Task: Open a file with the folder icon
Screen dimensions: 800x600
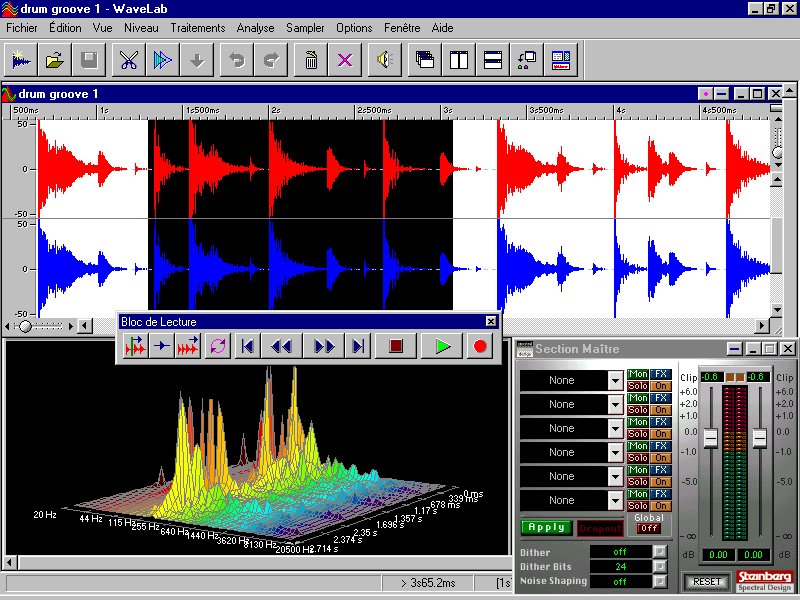Action: point(55,60)
